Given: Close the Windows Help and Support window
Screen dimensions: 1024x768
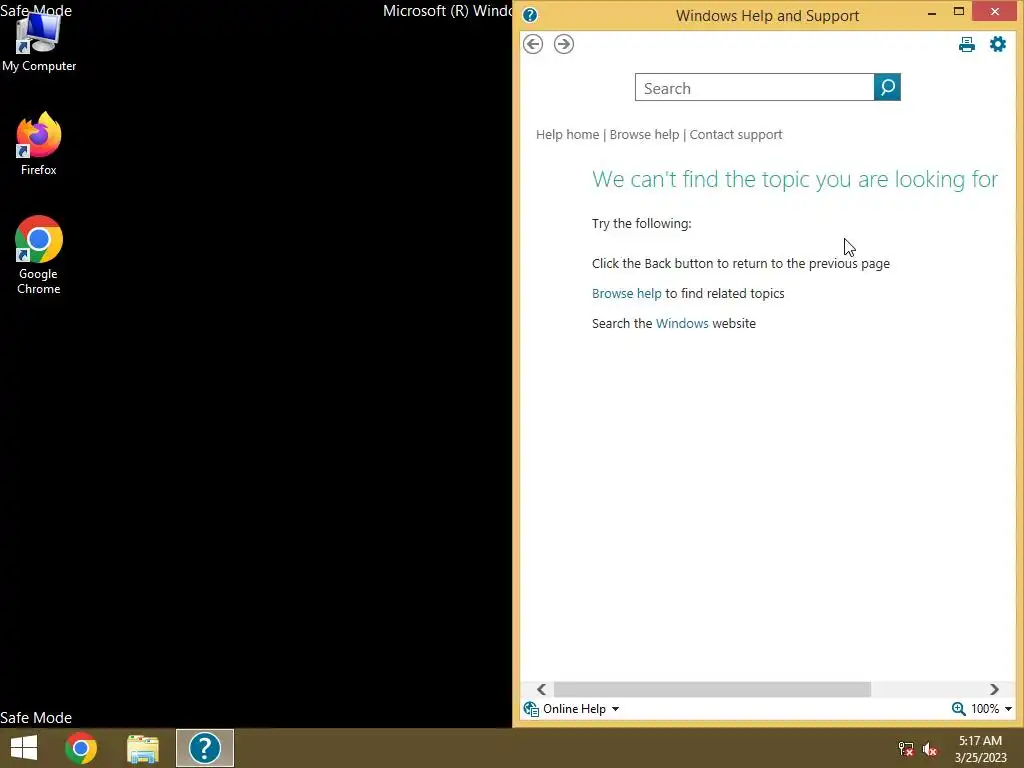Looking at the screenshot, I should click(995, 11).
